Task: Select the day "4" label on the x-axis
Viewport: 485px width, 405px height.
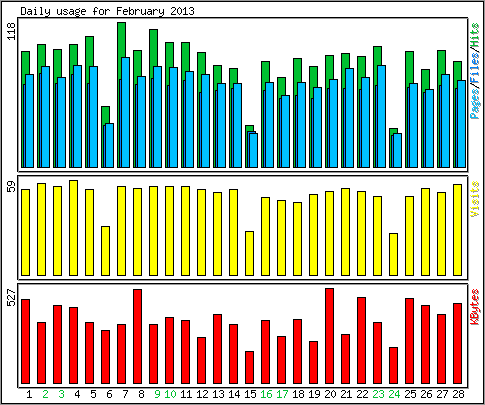Action: pos(77,394)
